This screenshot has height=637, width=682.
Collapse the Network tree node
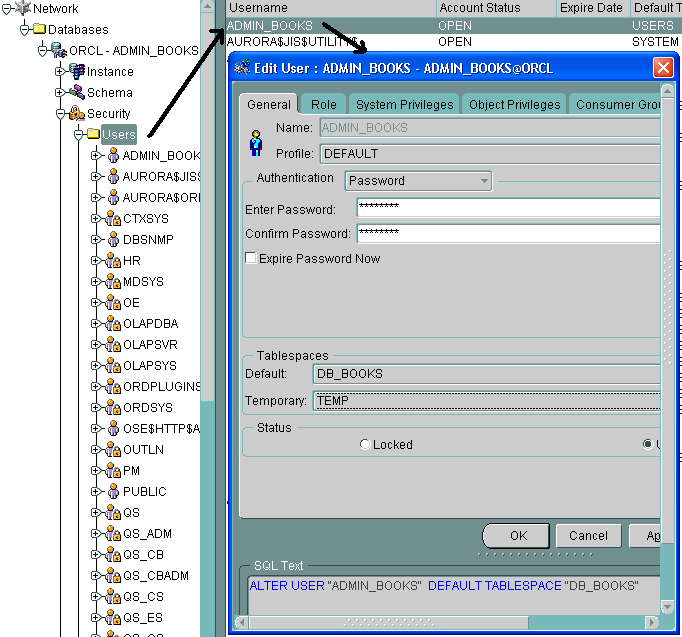coord(7,9)
